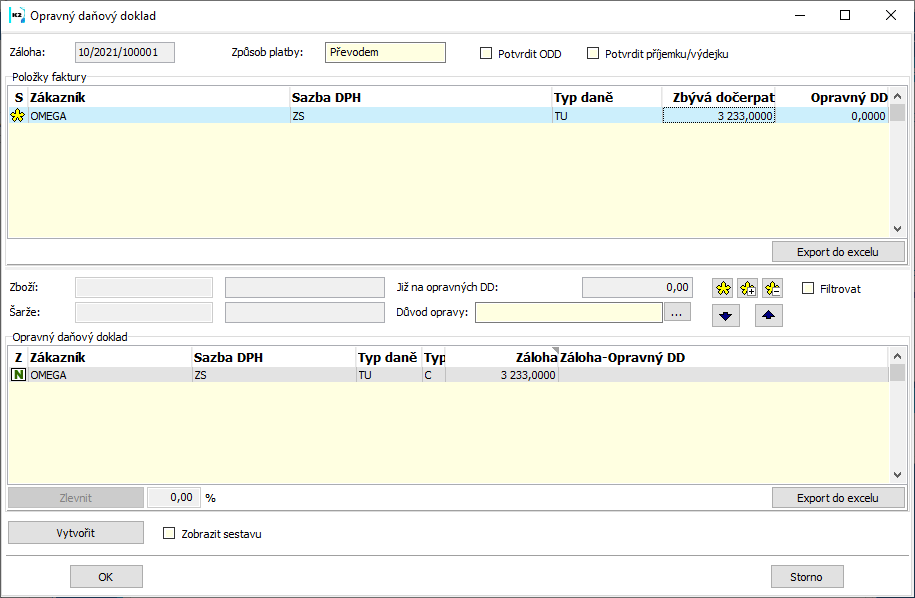Click the first Zboží field
This screenshot has width=915, height=598.
(x=144, y=288)
